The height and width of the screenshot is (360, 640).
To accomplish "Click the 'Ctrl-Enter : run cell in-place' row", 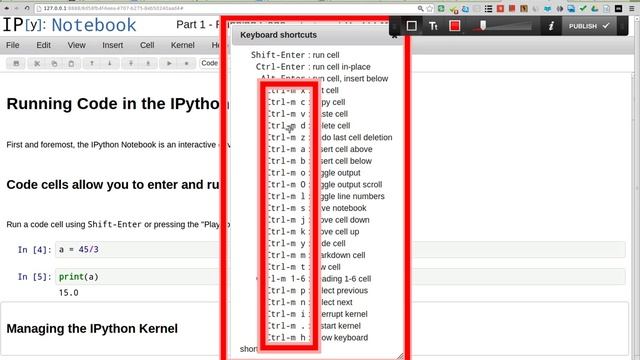I will pyautogui.click(x=313, y=67).
